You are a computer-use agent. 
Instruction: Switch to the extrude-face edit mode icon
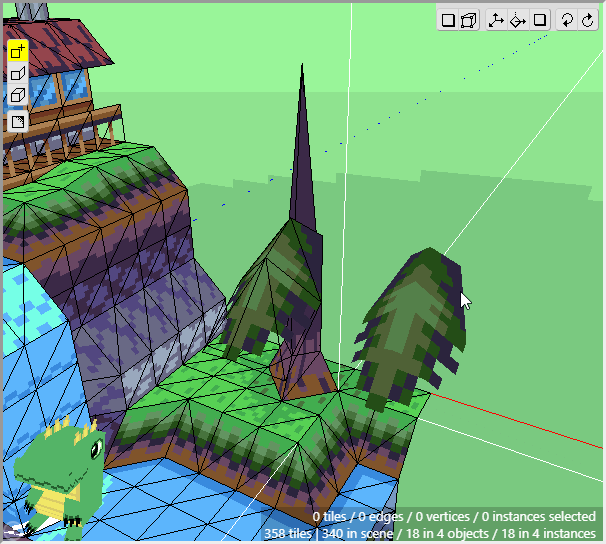[17, 74]
